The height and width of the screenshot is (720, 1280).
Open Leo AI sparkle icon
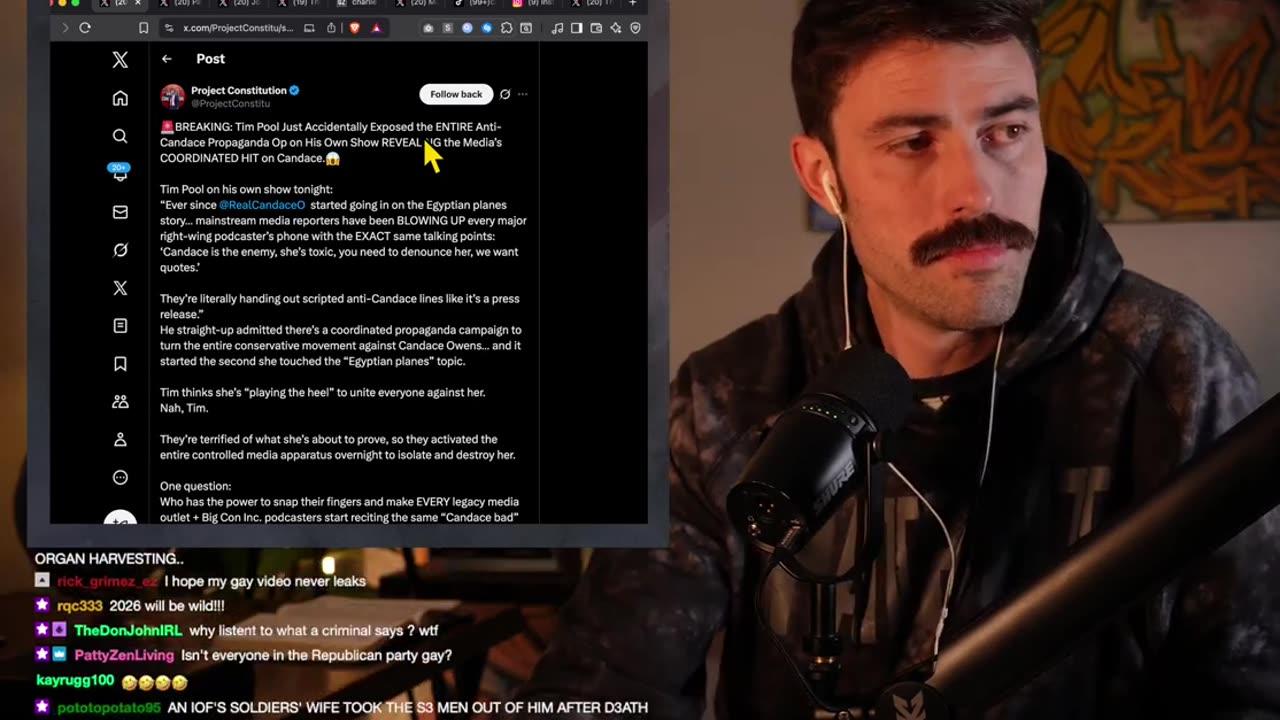(616, 28)
